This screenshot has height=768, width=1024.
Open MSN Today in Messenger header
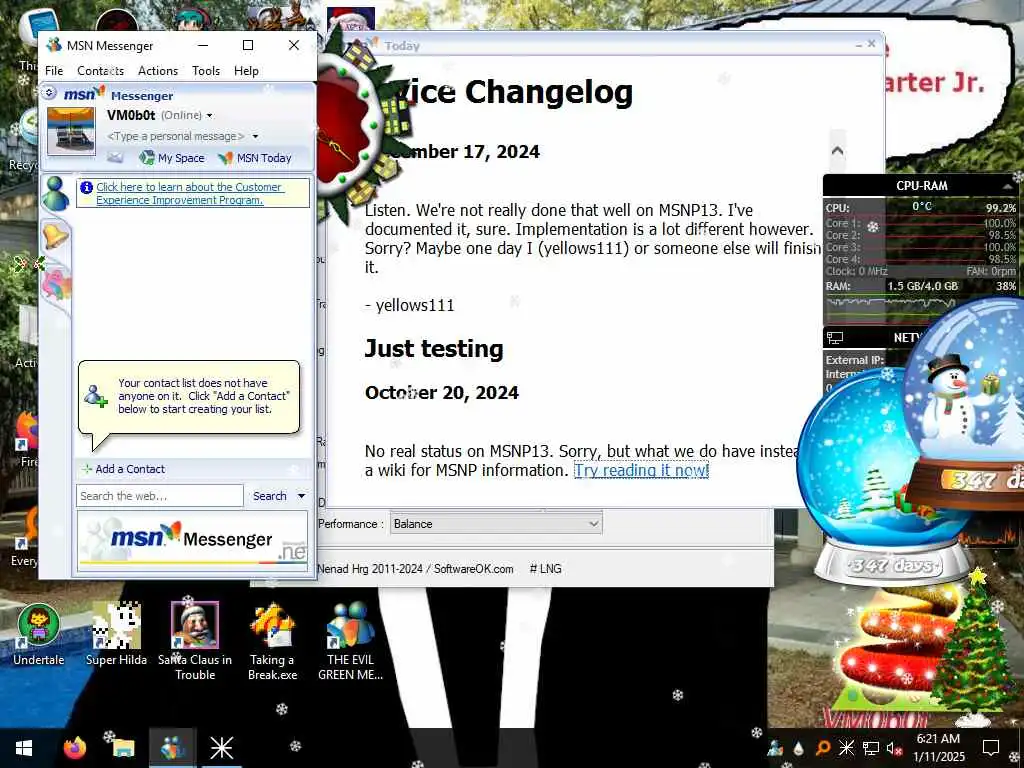[x=255, y=157]
